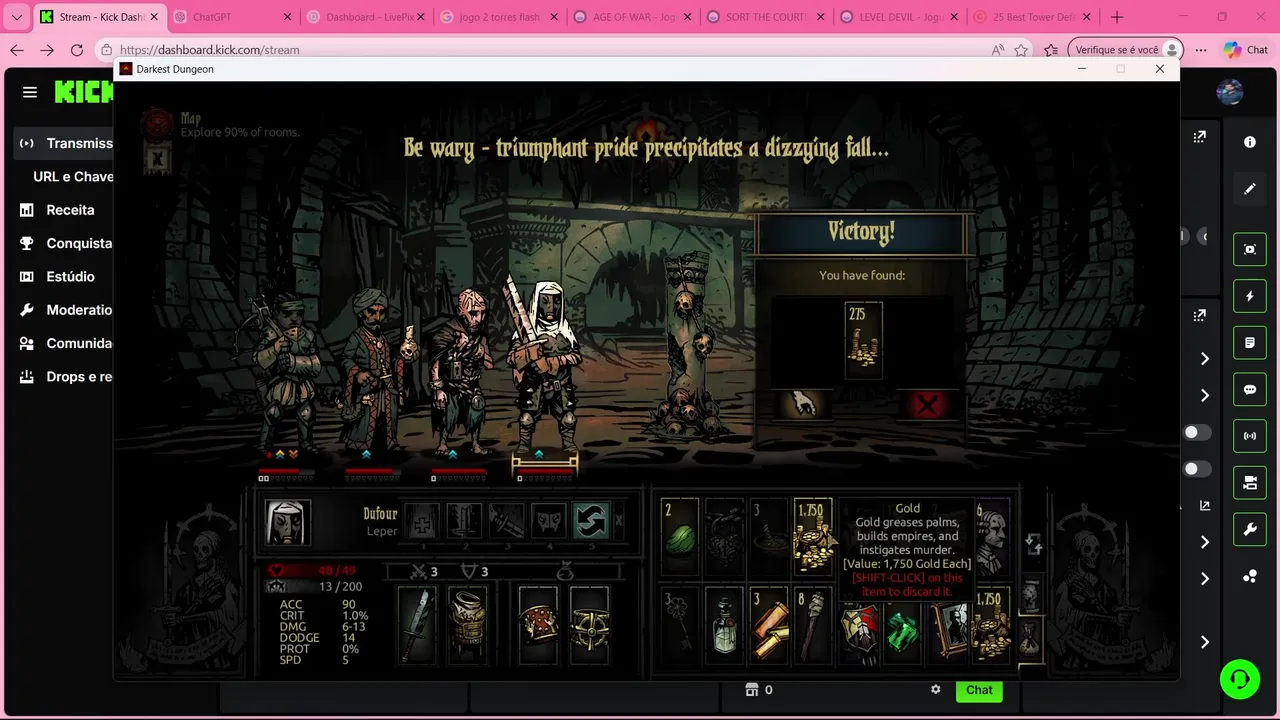Image resolution: width=1280 pixels, height=720 pixels.
Task: Switch to the SORT THE COURT tab
Action: click(x=766, y=17)
